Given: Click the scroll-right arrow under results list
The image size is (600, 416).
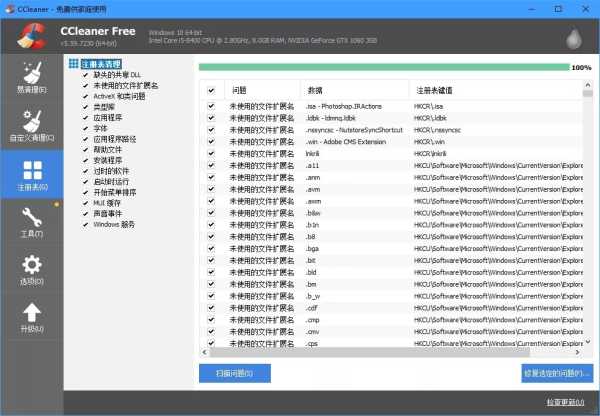Looking at the screenshot, I should click(578, 352).
